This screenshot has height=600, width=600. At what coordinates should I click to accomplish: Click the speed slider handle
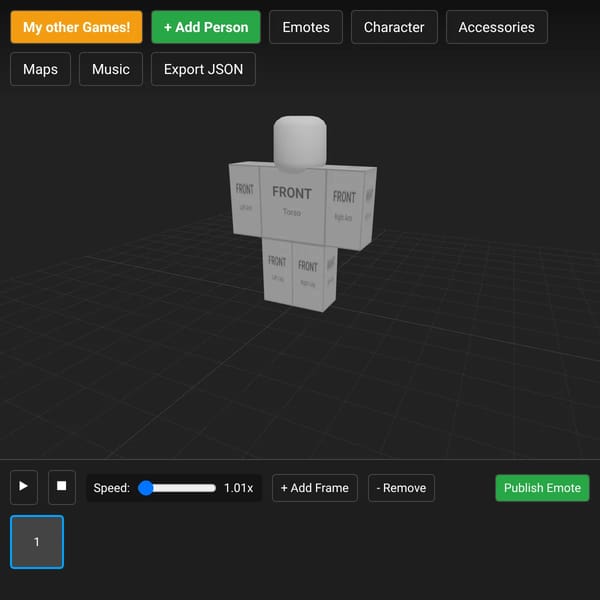tap(145, 488)
